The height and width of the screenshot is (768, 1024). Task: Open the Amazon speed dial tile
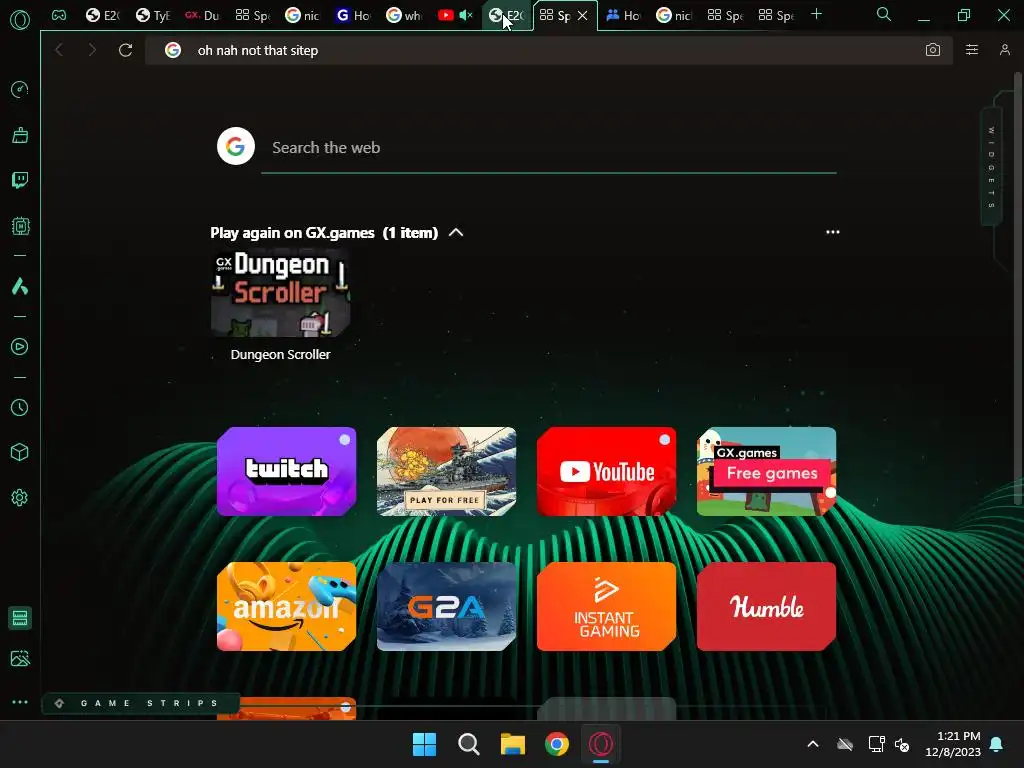[x=286, y=606]
